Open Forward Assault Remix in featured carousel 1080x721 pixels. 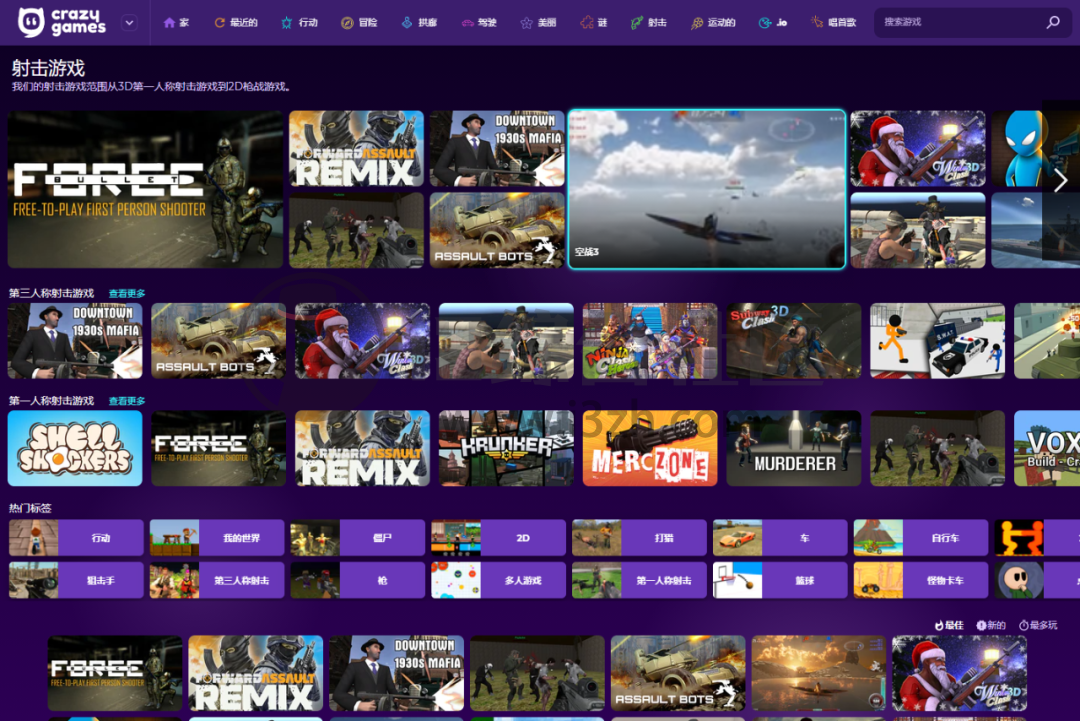356,149
